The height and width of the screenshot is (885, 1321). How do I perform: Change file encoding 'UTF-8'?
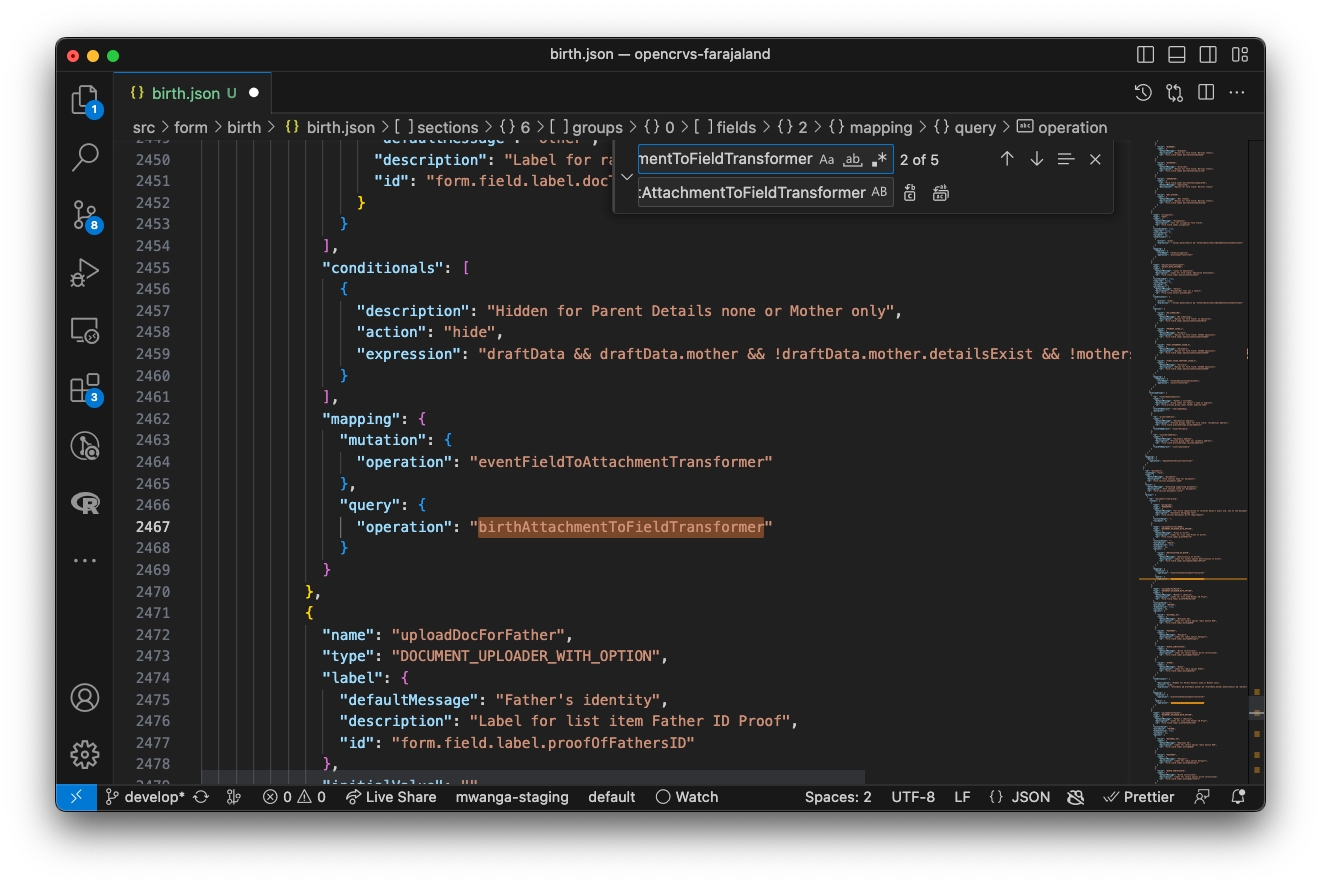pyautogui.click(x=913, y=797)
